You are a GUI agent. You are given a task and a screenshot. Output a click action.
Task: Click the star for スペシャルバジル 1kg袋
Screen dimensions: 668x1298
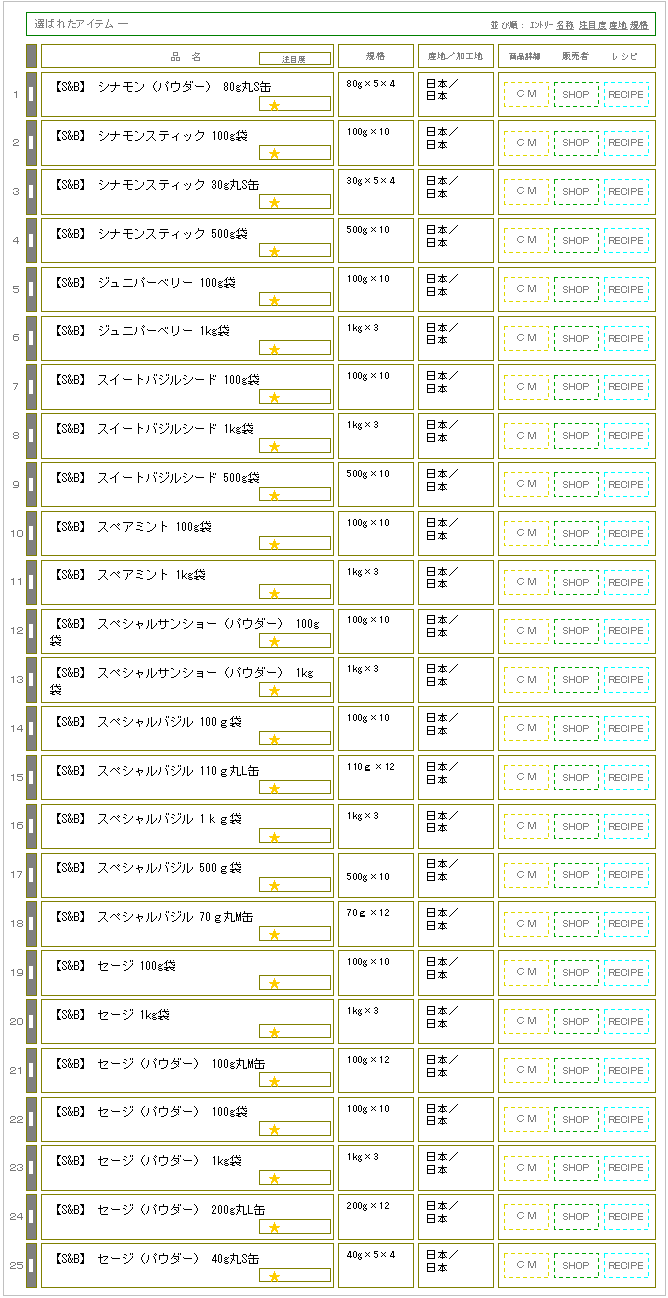(x=274, y=838)
